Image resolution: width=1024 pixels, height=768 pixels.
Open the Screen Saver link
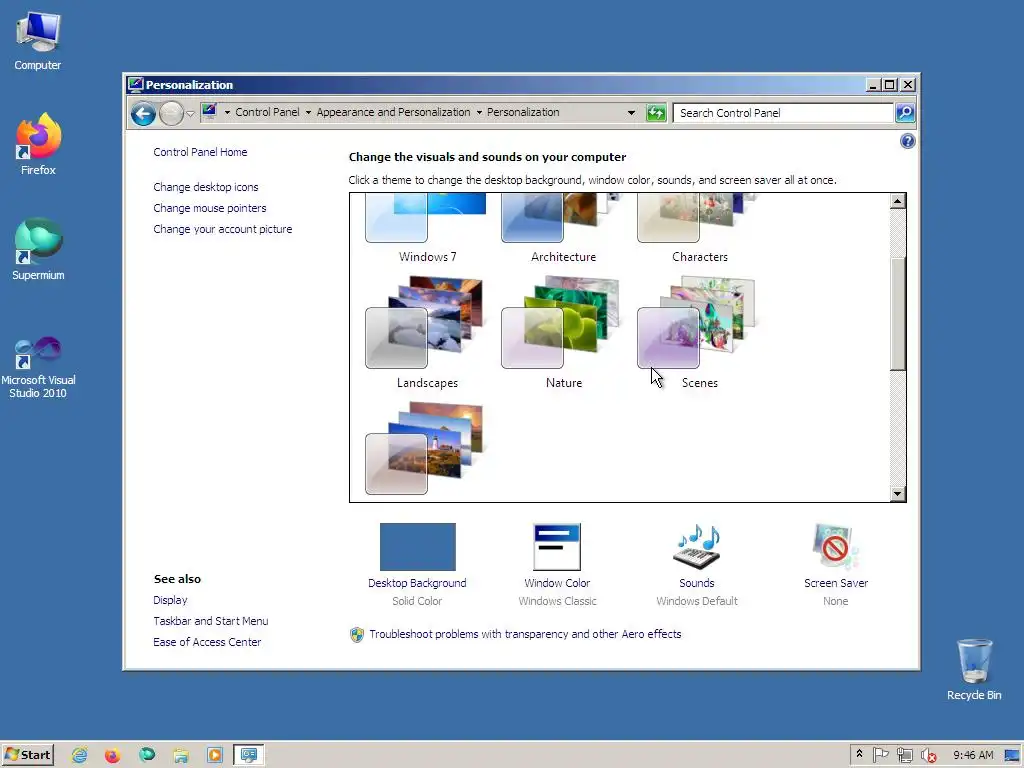836,583
